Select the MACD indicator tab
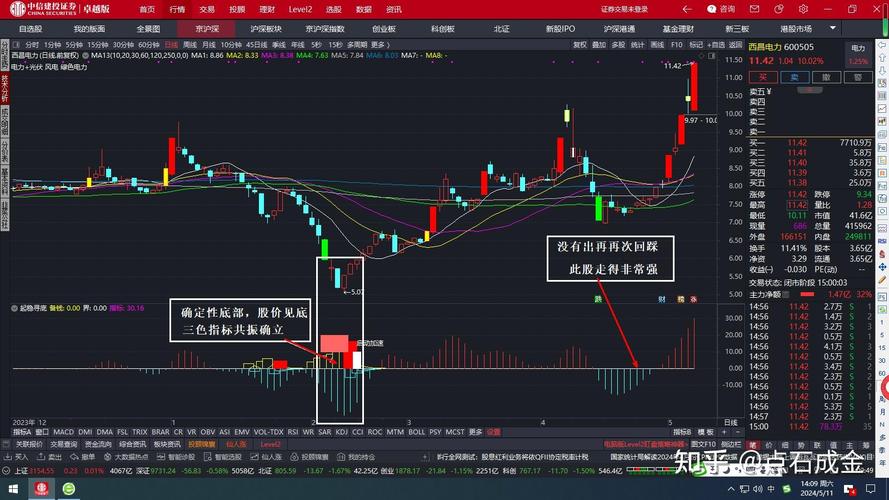The height and width of the screenshot is (500, 889). 63,432
